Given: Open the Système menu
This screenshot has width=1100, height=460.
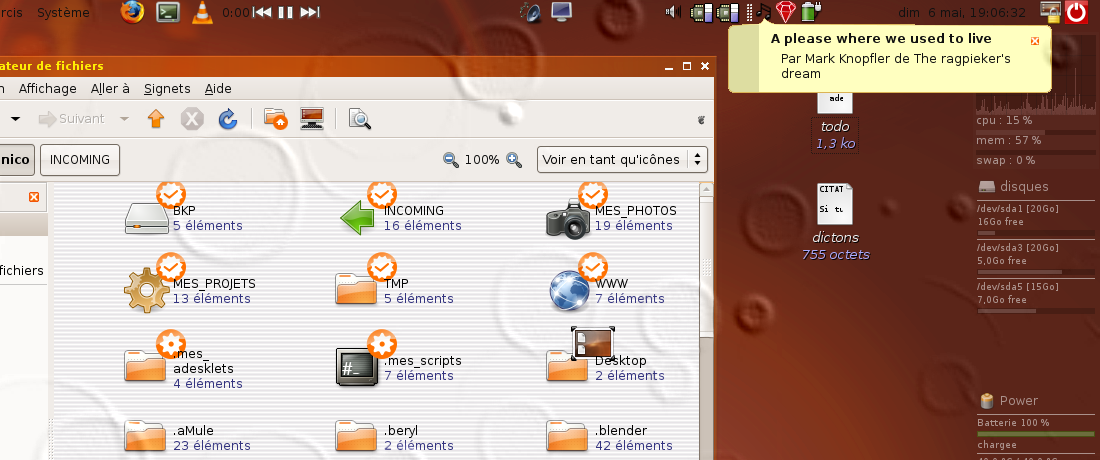Looking at the screenshot, I should (x=63, y=13).
